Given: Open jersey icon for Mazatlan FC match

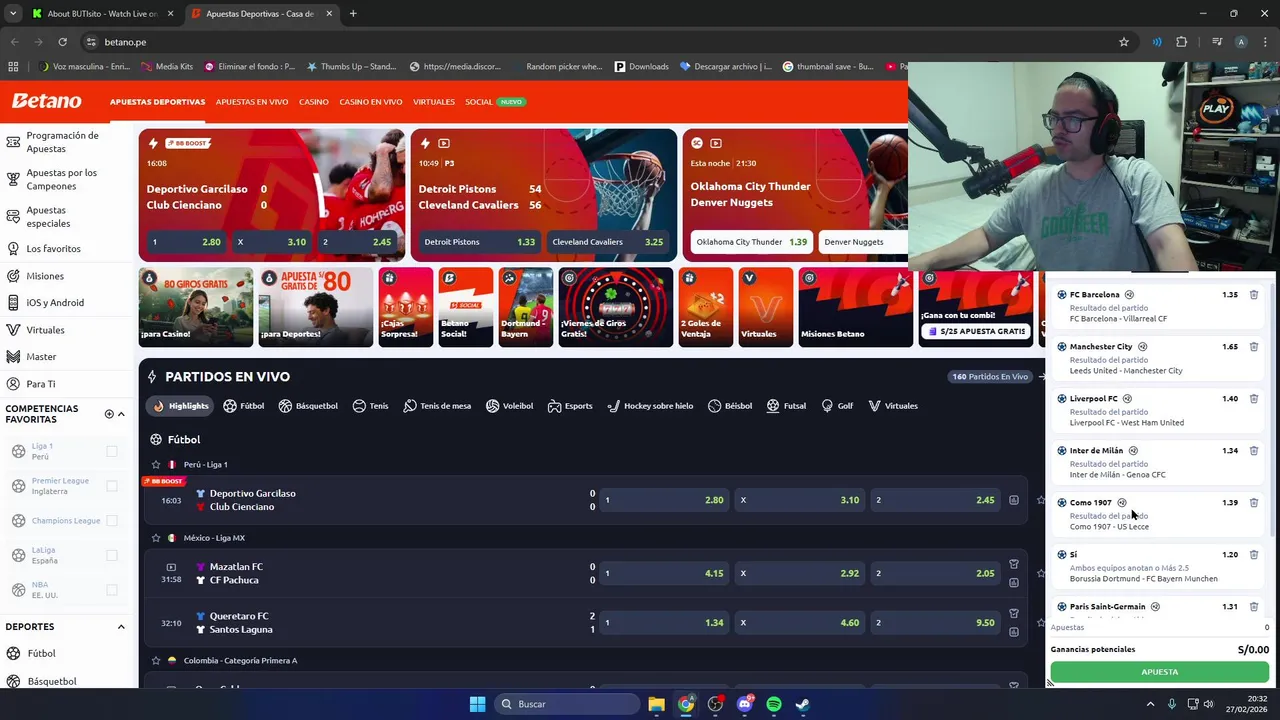Looking at the screenshot, I should [x=1013, y=564].
